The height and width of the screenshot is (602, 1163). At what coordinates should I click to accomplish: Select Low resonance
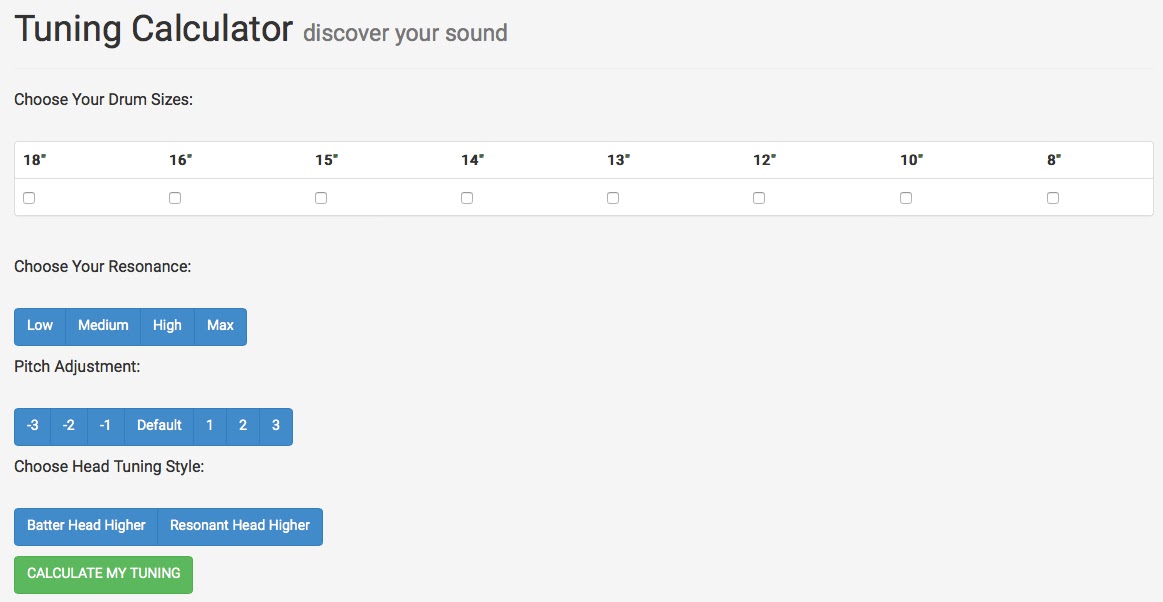[x=39, y=326]
